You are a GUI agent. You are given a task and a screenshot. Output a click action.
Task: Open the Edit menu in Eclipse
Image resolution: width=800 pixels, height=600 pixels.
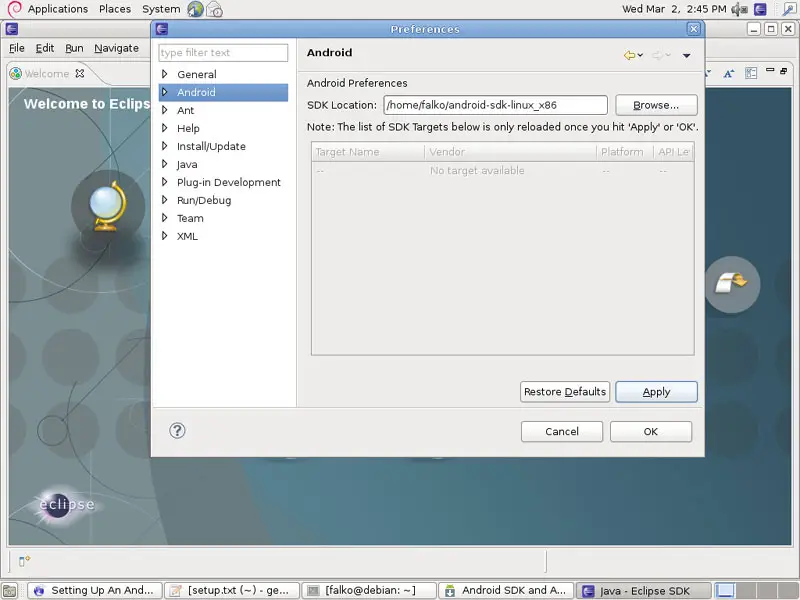click(45, 48)
